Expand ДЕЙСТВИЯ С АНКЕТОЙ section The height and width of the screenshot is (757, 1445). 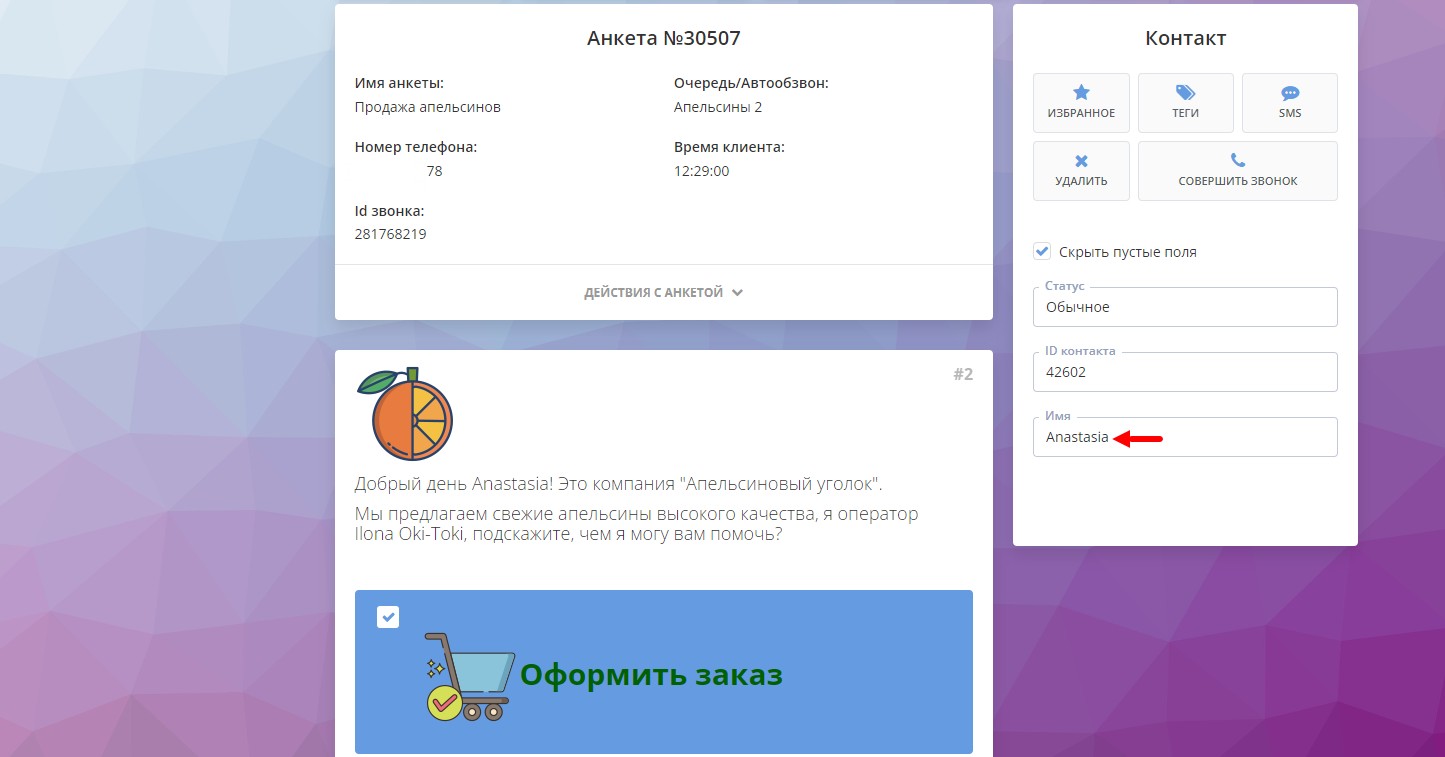coord(663,292)
